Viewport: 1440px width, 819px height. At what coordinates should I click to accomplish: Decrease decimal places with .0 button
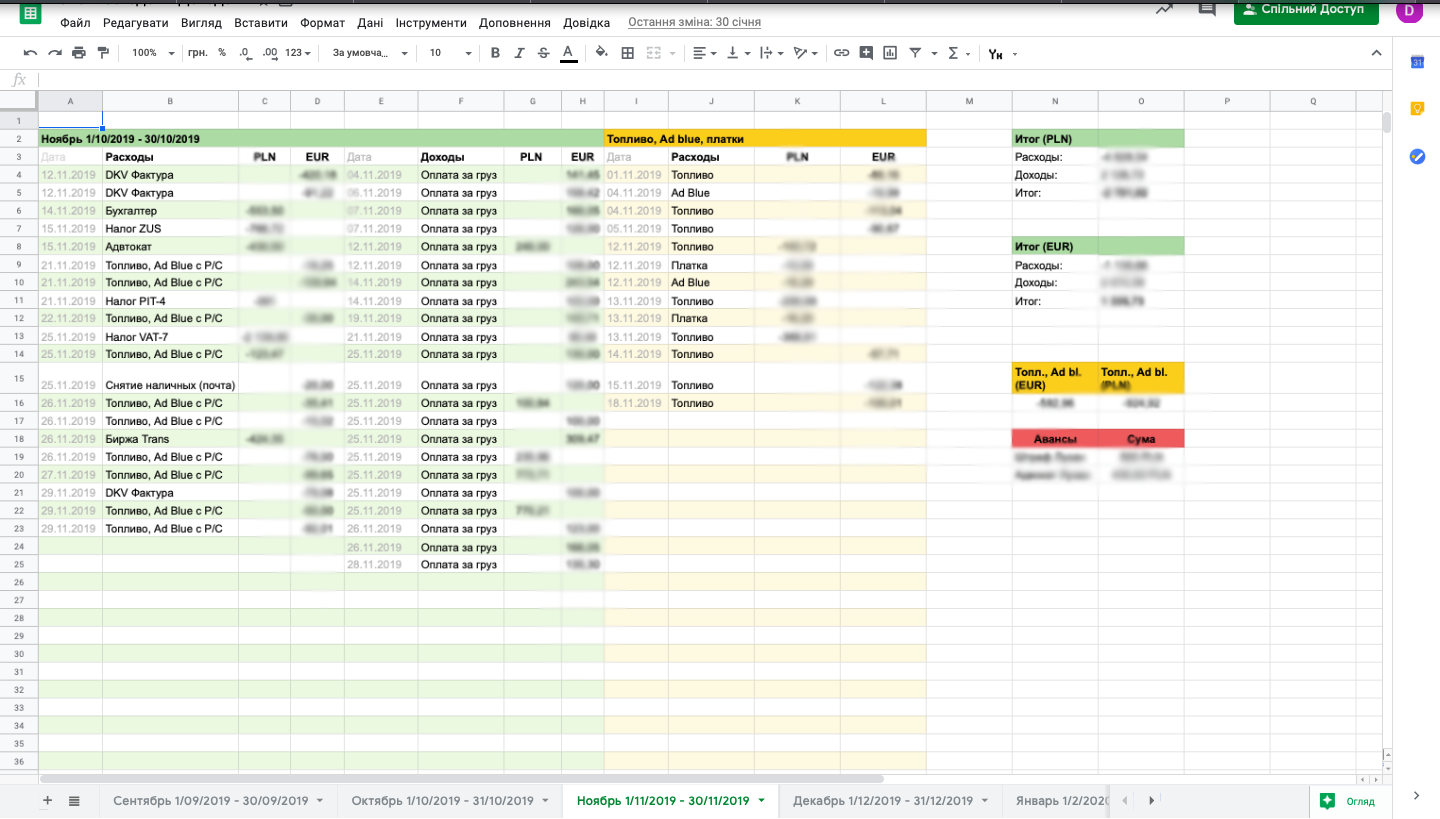[x=246, y=53]
